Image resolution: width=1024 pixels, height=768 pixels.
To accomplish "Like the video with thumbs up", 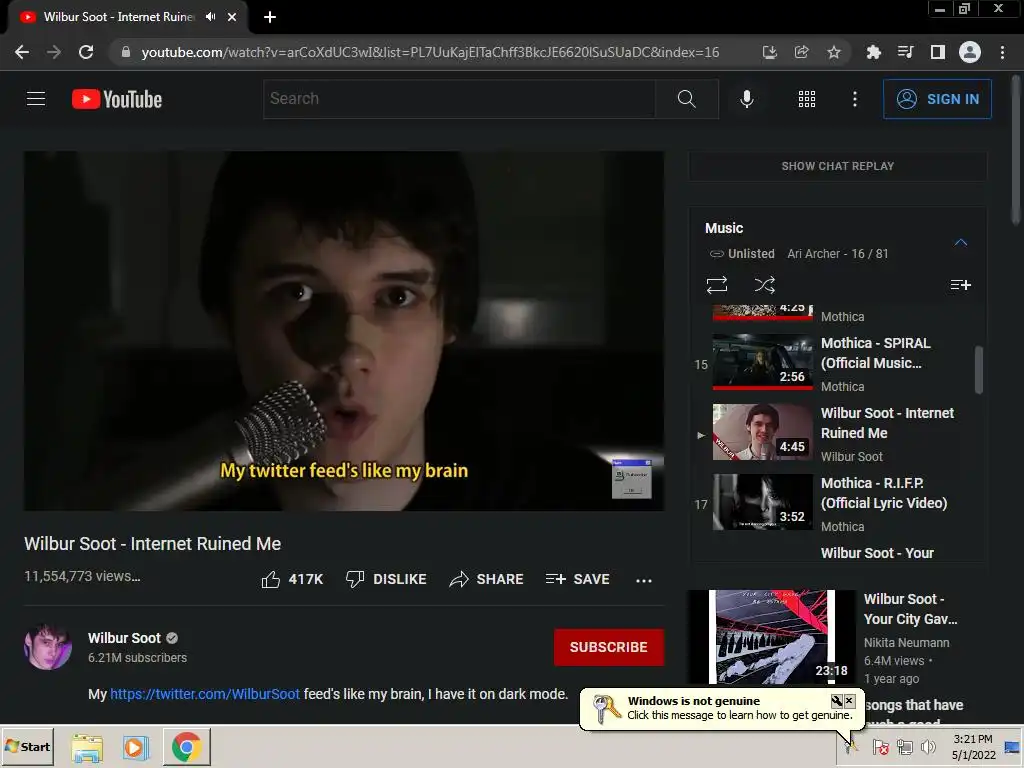I will (x=292, y=579).
